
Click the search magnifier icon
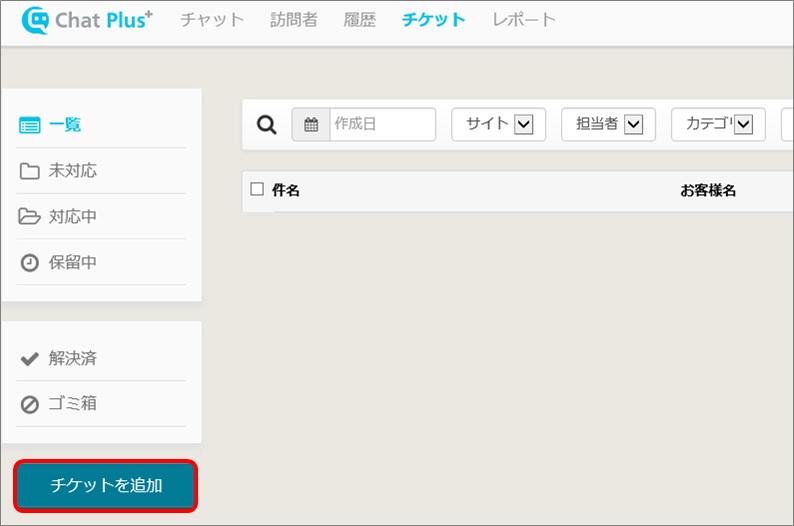point(266,125)
